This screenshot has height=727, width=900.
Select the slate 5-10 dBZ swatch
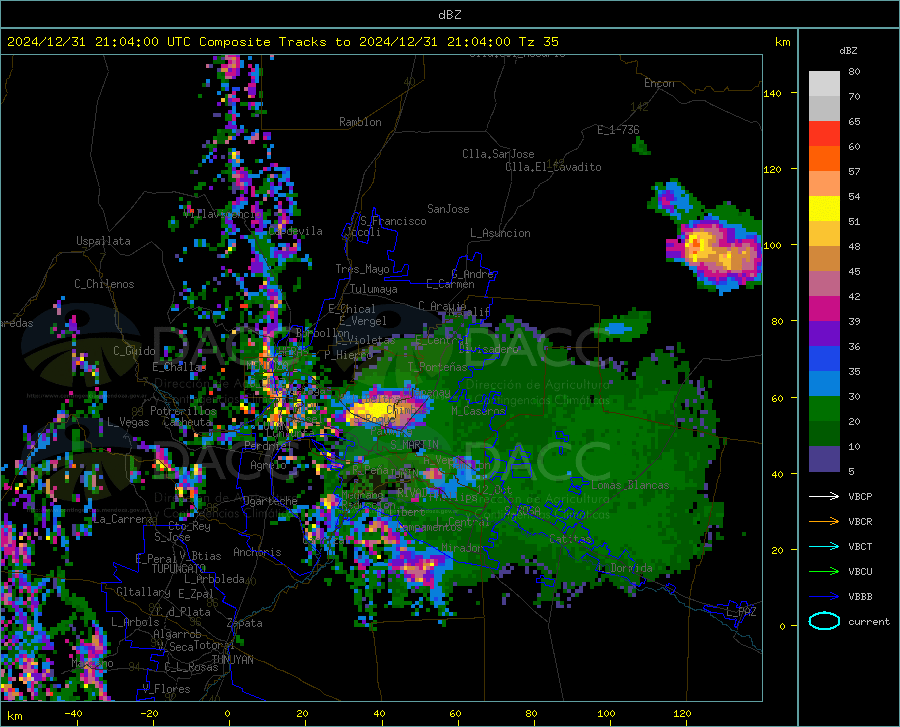tap(824, 459)
